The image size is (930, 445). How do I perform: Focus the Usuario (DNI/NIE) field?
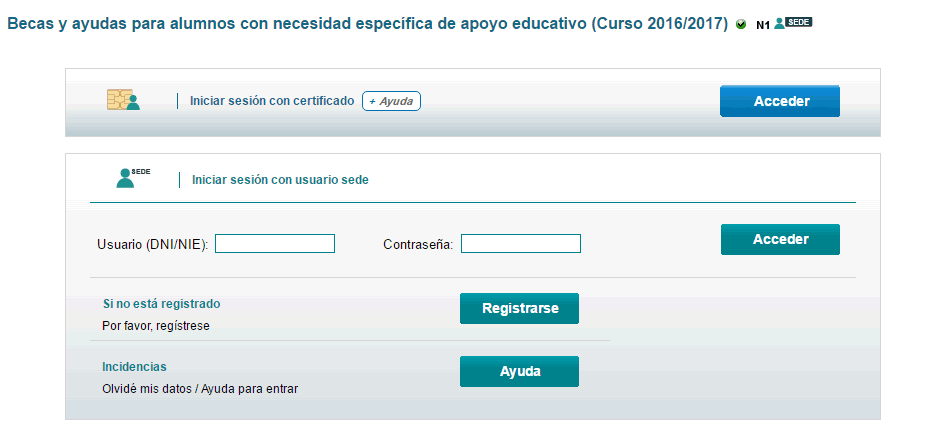(275, 244)
